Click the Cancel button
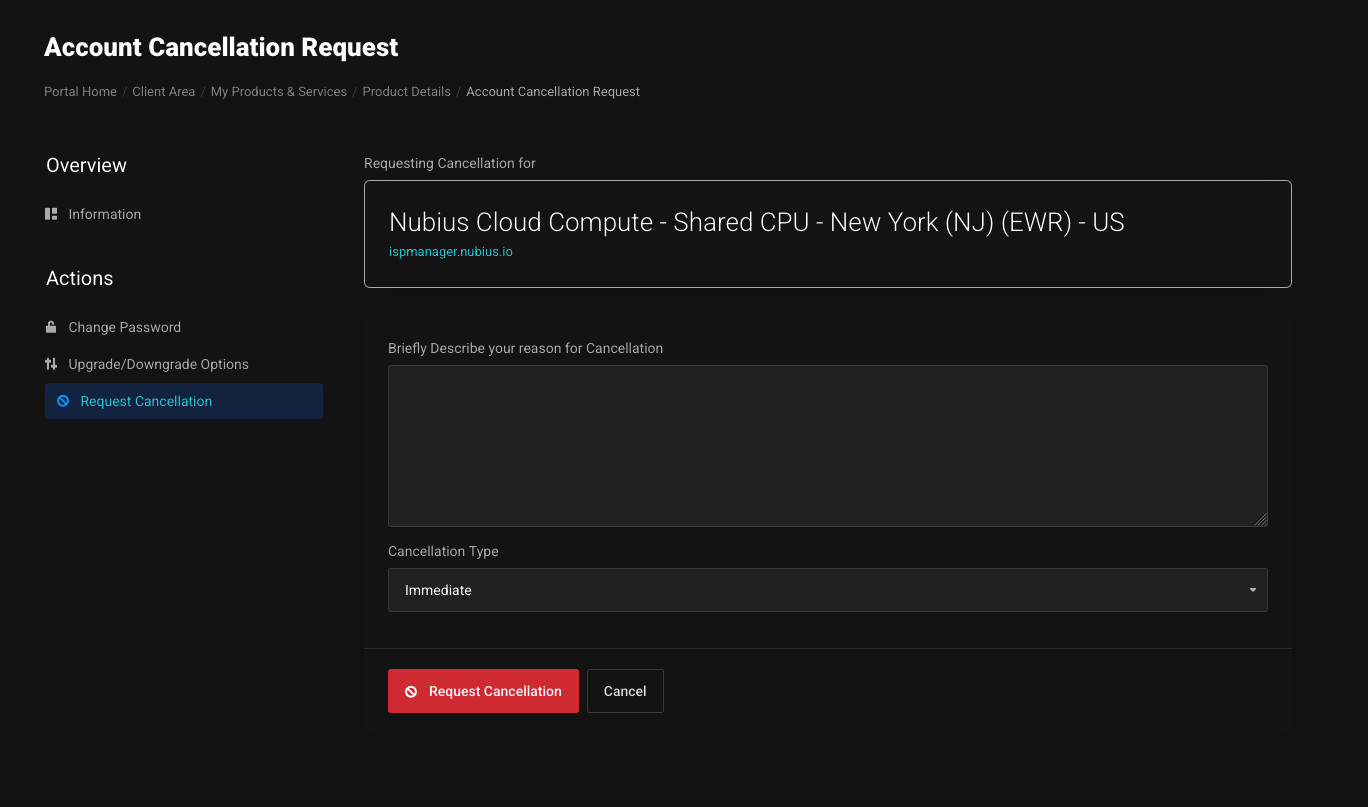1368x807 pixels. (625, 691)
